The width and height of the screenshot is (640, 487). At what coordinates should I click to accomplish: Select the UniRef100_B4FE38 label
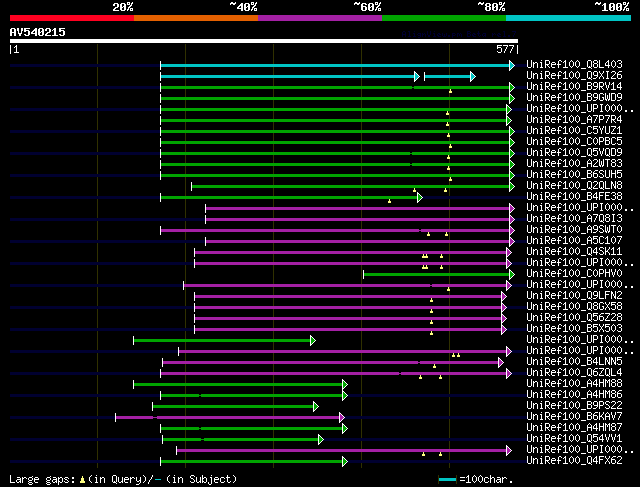[x=574, y=197]
